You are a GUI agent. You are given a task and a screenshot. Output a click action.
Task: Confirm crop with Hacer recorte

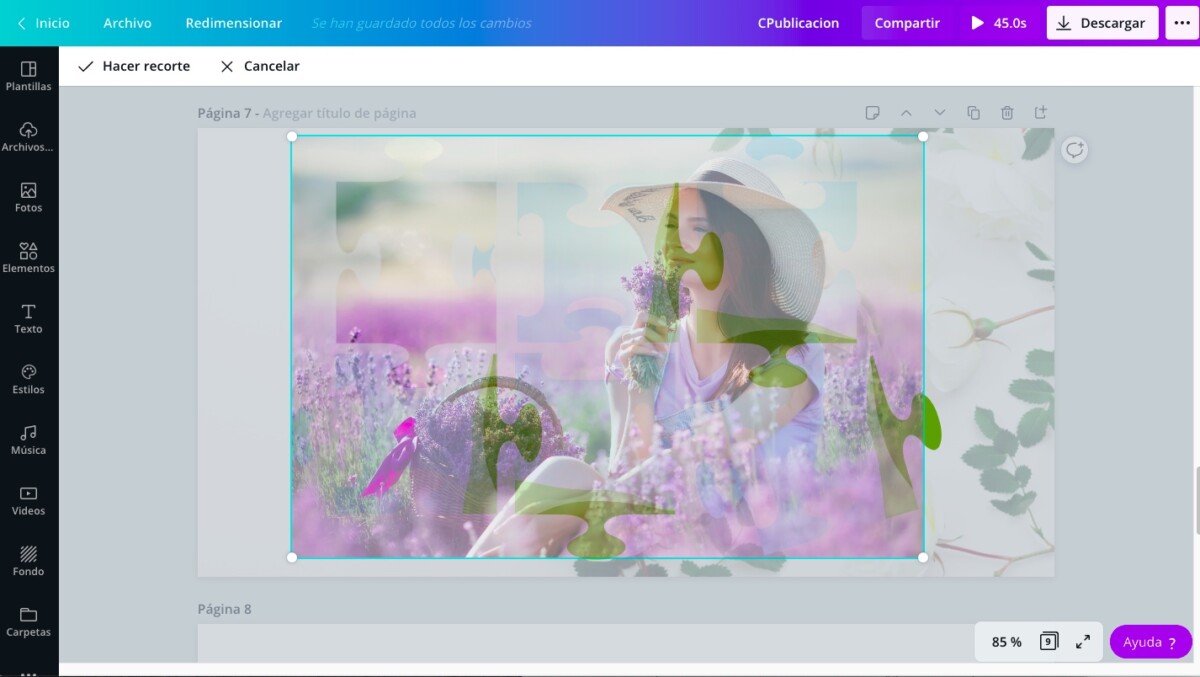pos(134,66)
